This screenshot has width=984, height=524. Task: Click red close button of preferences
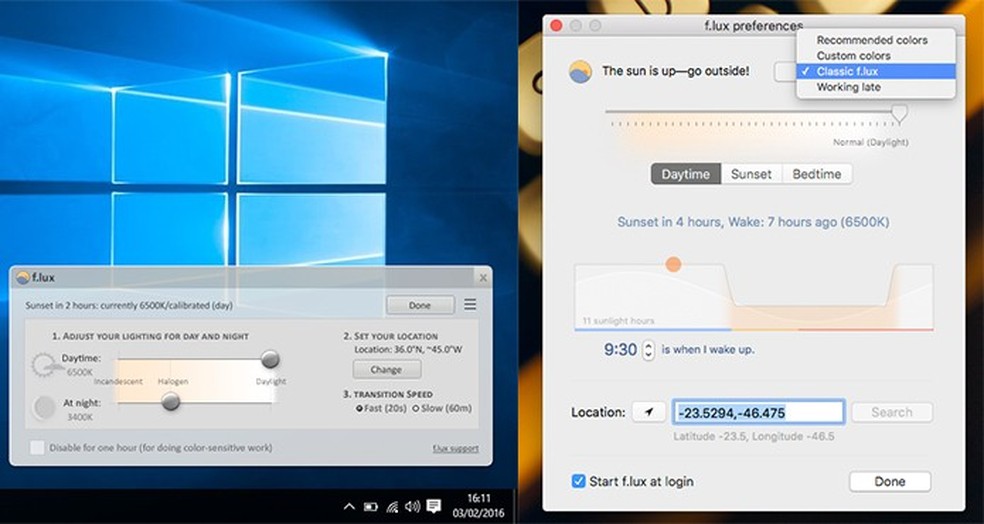point(556,26)
